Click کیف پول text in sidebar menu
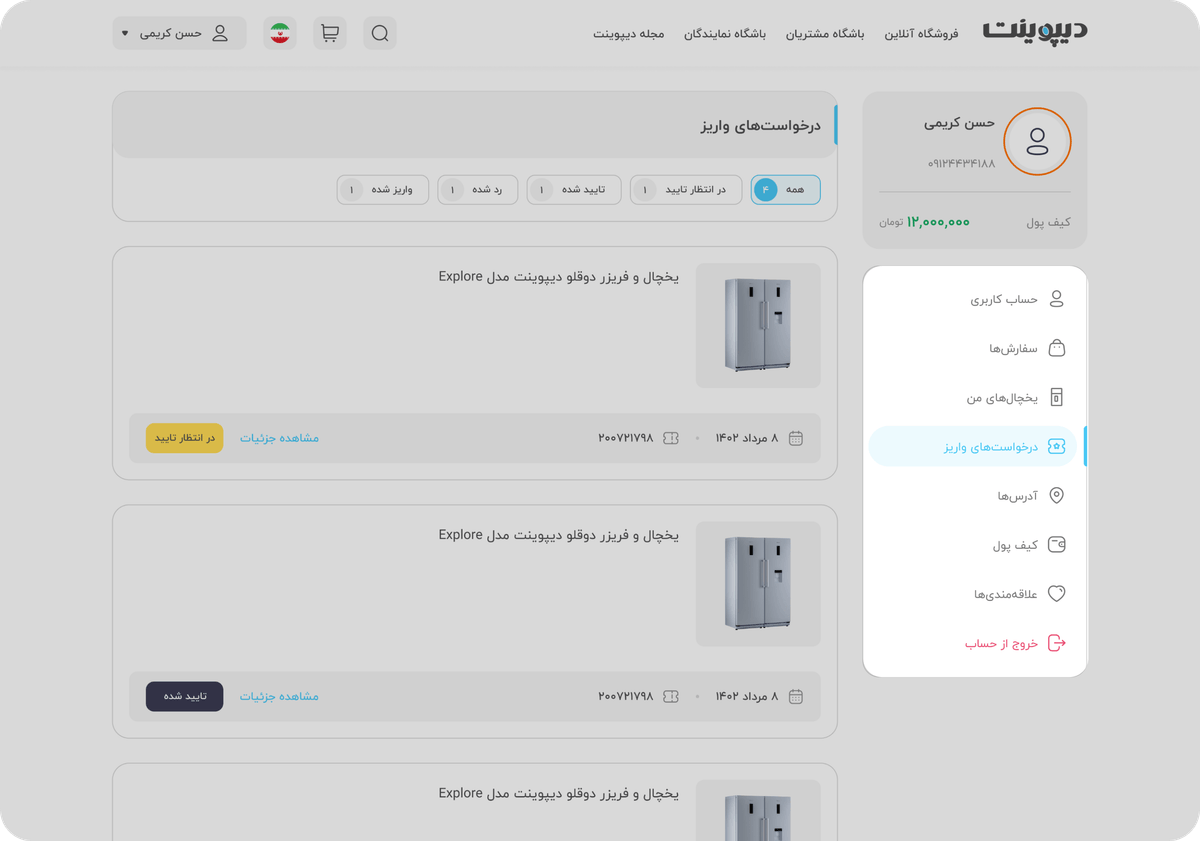This screenshot has width=1200, height=841. tap(1015, 546)
